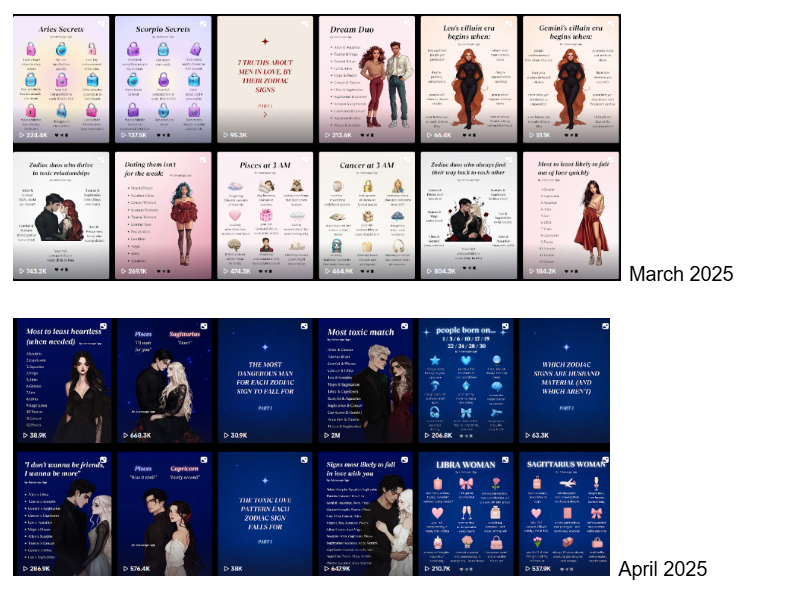The image size is (793, 601).
Task: Open the Sagittarius Woman post
Action: (564, 515)
